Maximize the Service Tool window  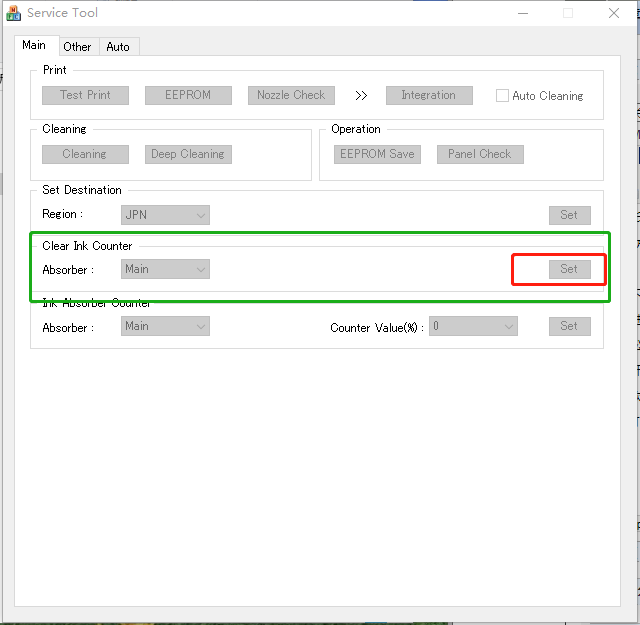click(568, 13)
